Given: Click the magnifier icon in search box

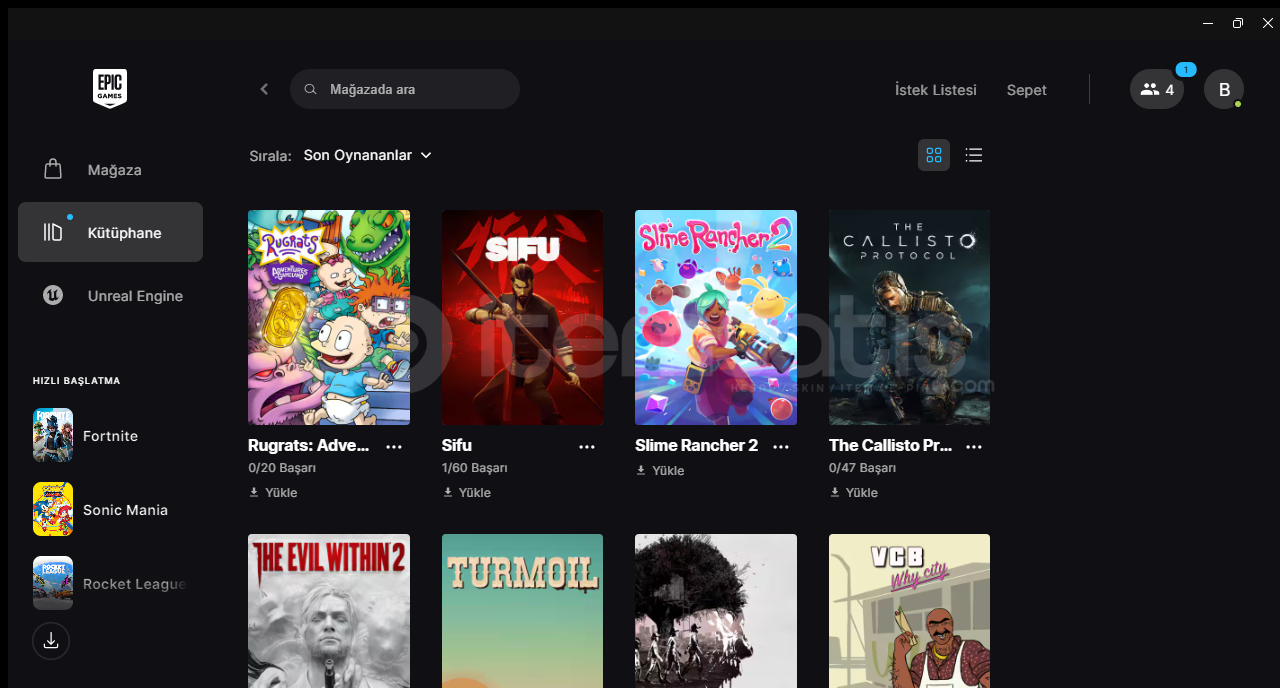Looking at the screenshot, I should [311, 89].
